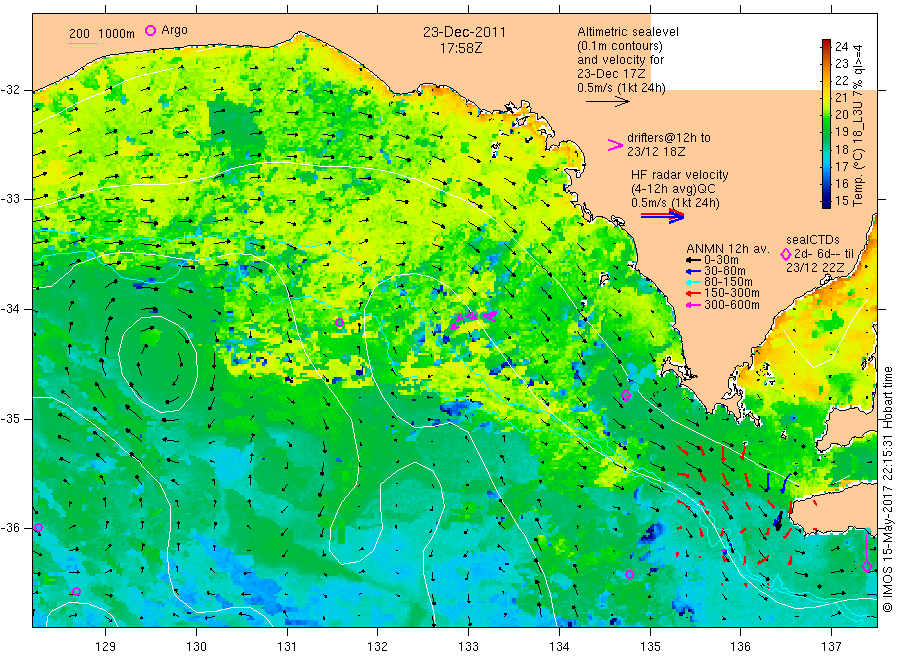900x660 pixels.
Task: Click the latitude label '-32'
Action: [x=10, y=90]
